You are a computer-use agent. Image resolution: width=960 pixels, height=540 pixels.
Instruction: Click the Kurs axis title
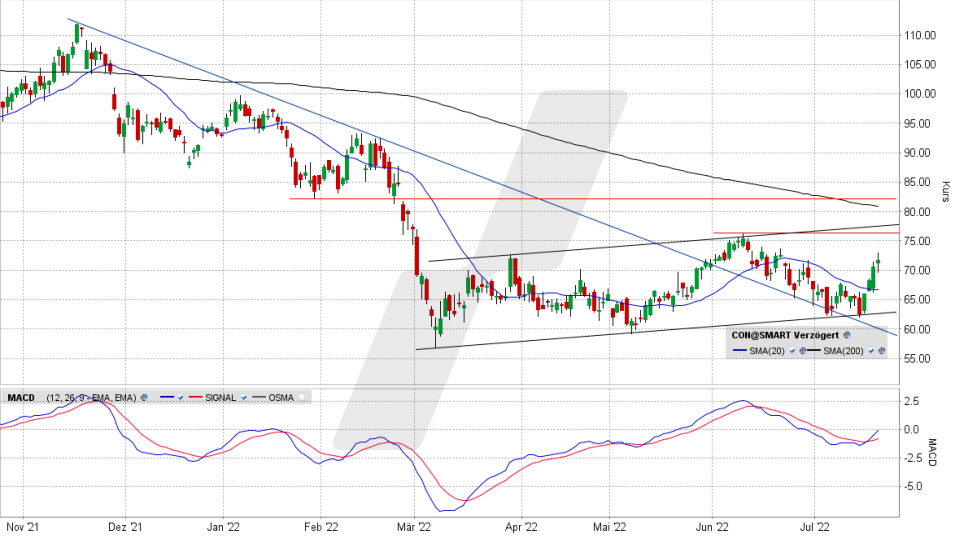(x=946, y=192)
